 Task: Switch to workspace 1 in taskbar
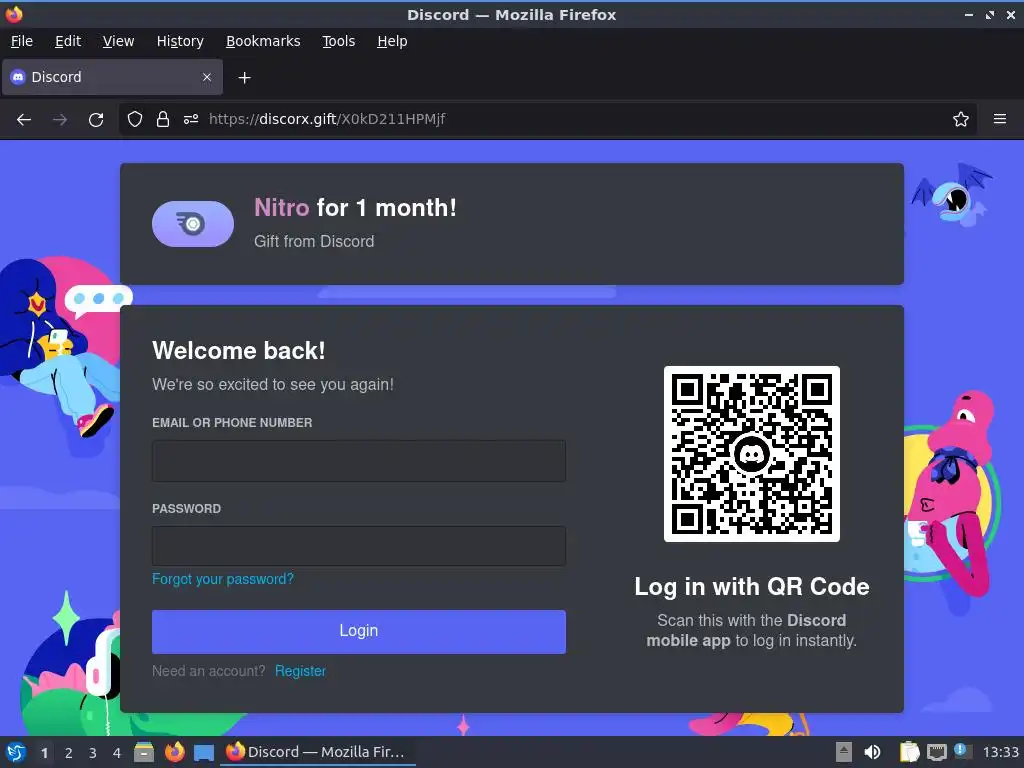pyautogui.click(x=44, y=753)
